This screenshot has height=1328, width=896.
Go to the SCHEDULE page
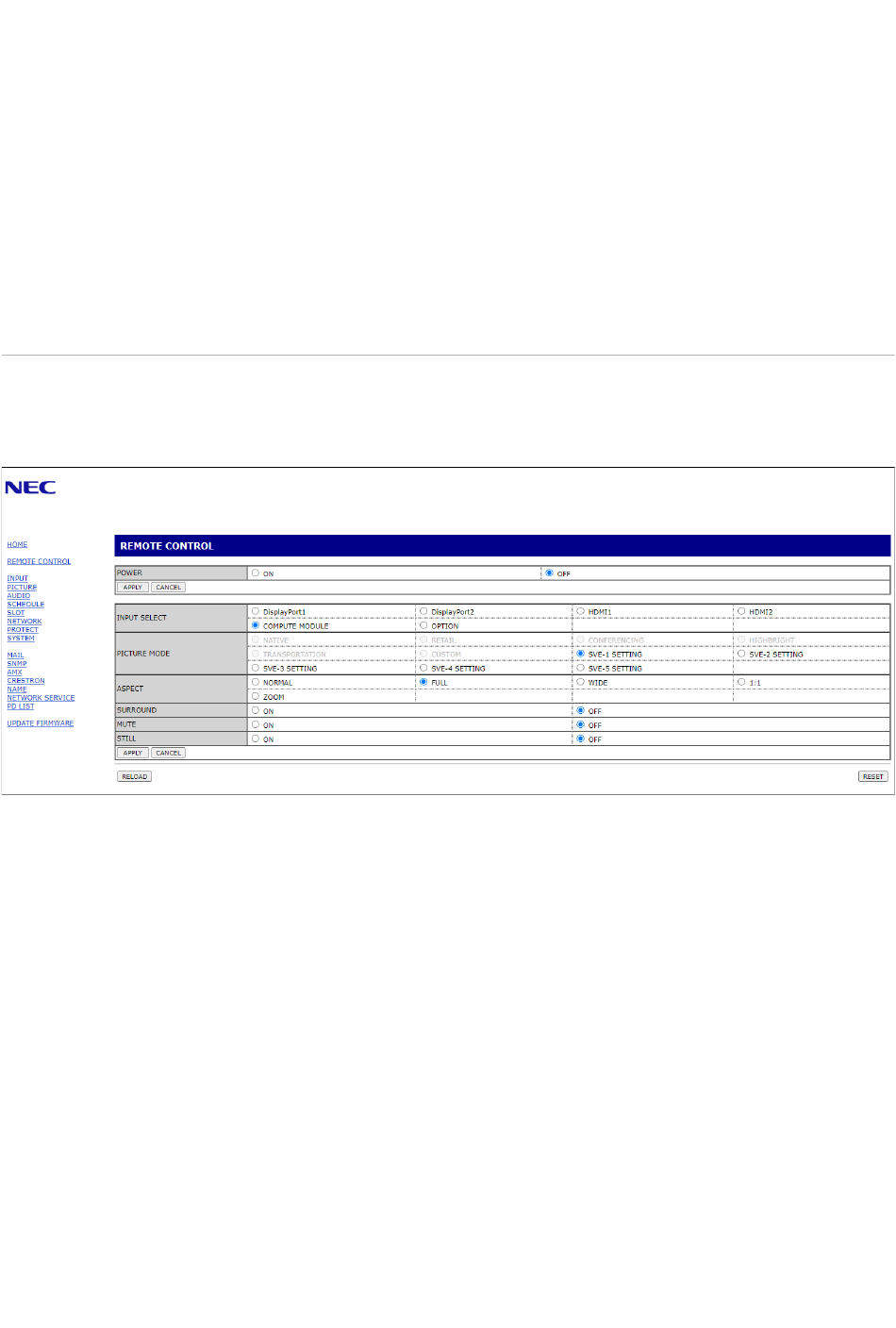tap(25, 604)
